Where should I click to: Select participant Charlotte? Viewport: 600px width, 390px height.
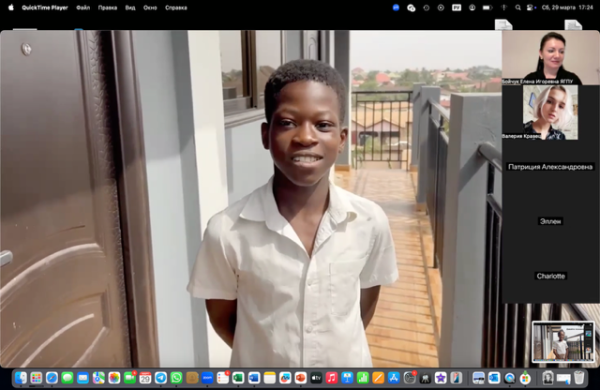tap(550, 276)
